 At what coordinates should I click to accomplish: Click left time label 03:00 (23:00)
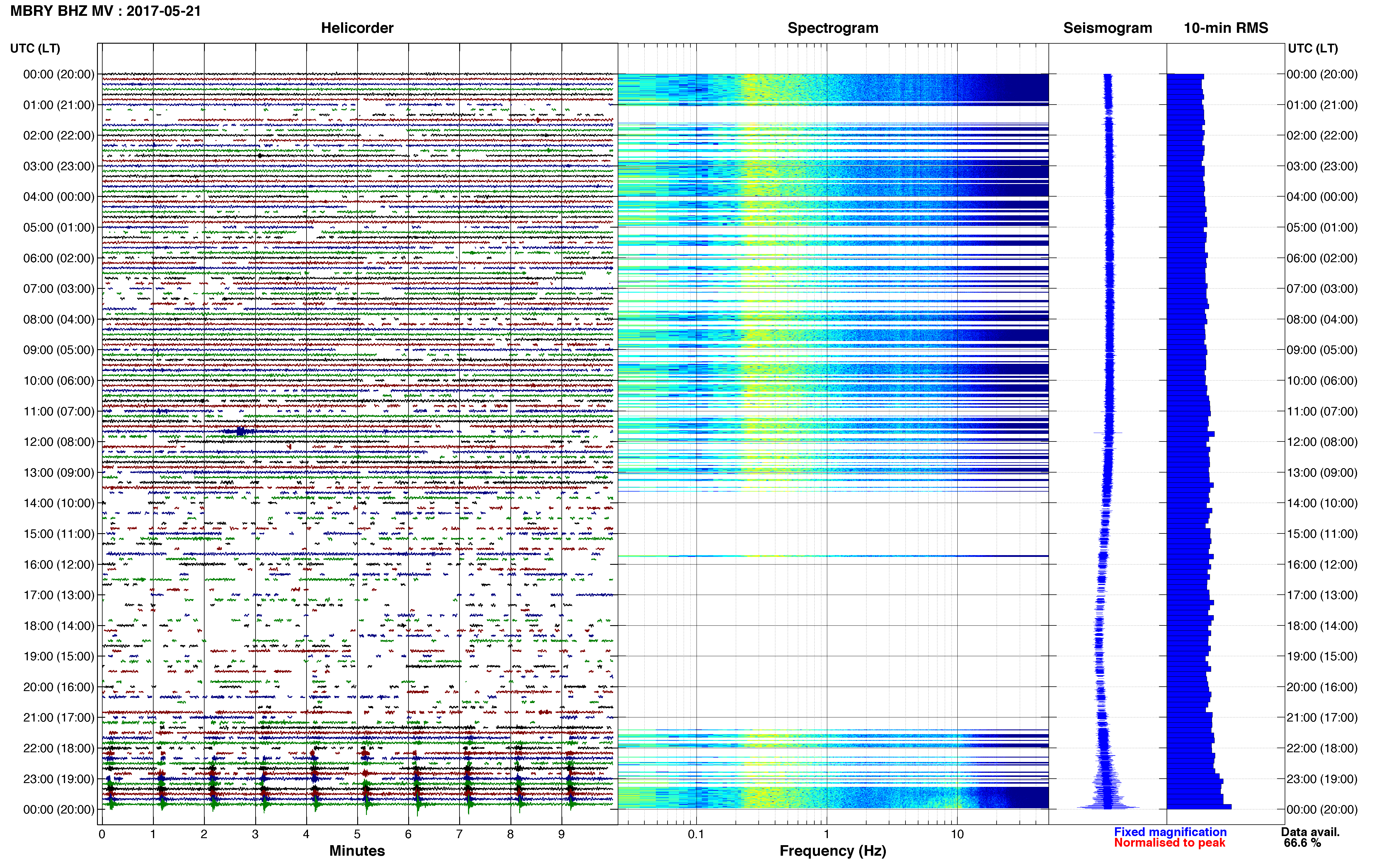pyautogui.click(x=59, y=166)
